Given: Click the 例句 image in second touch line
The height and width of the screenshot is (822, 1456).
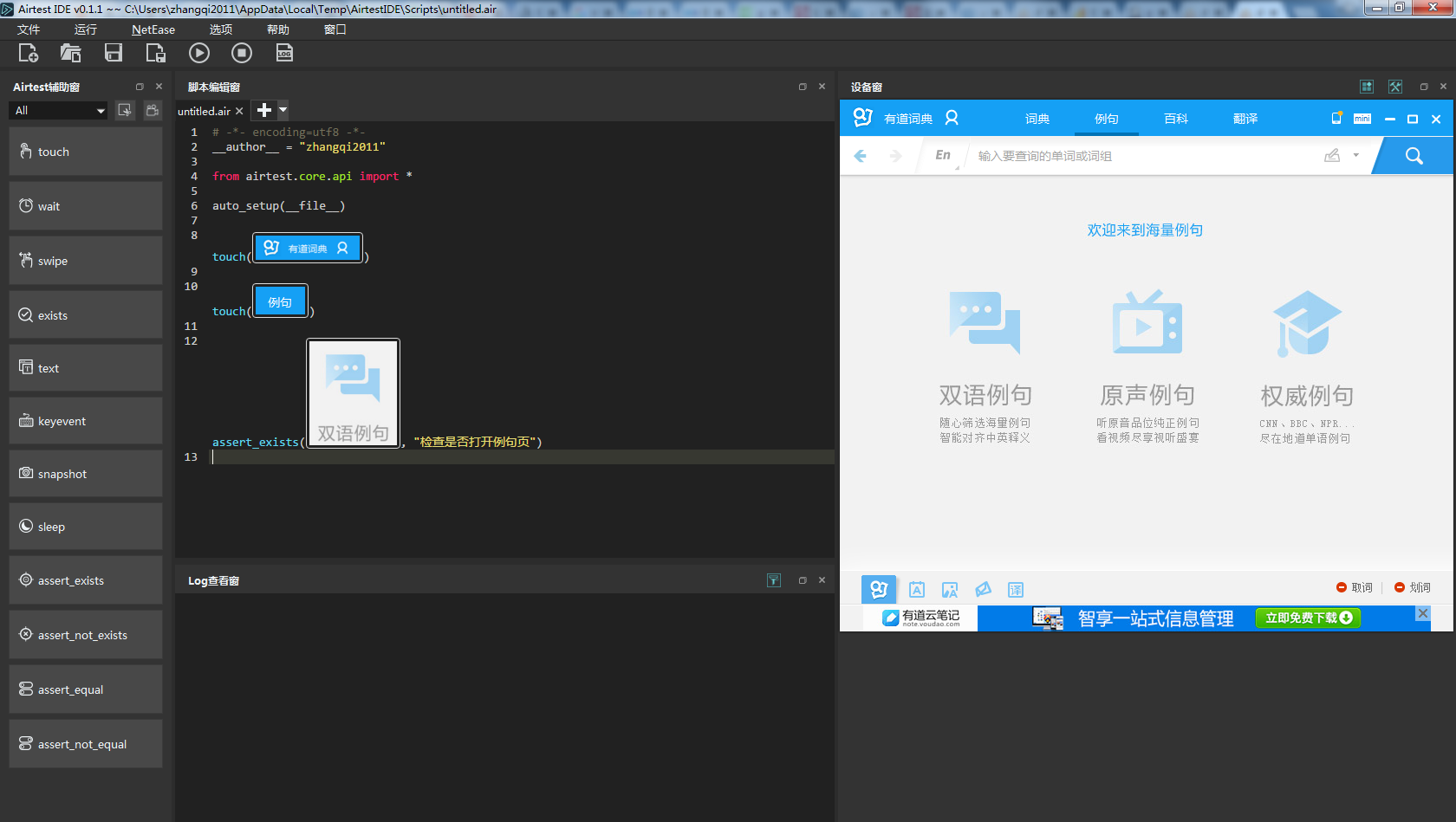Looking at the screenshot, I should click(280, 302).
